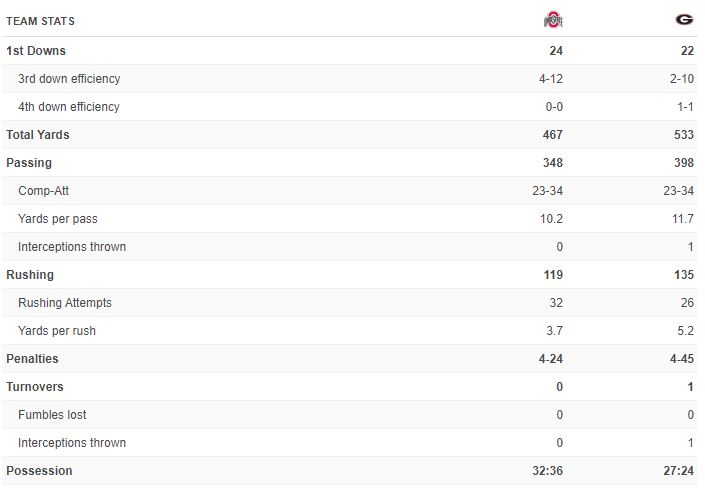The height and width of the screenshot is (491, 705).
Task: Click the Georgia team logo
Action: pos(684,20)
